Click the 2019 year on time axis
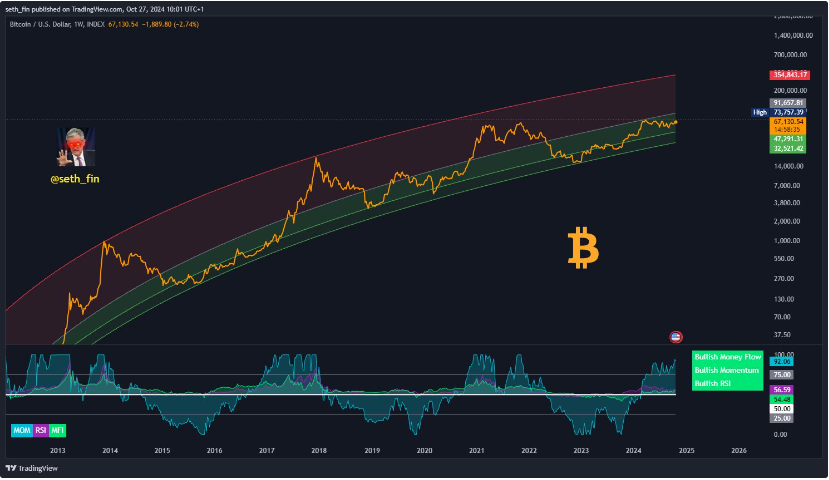Image resolution: width=829 pixels, height=480 pixels. tap(372, 450)
